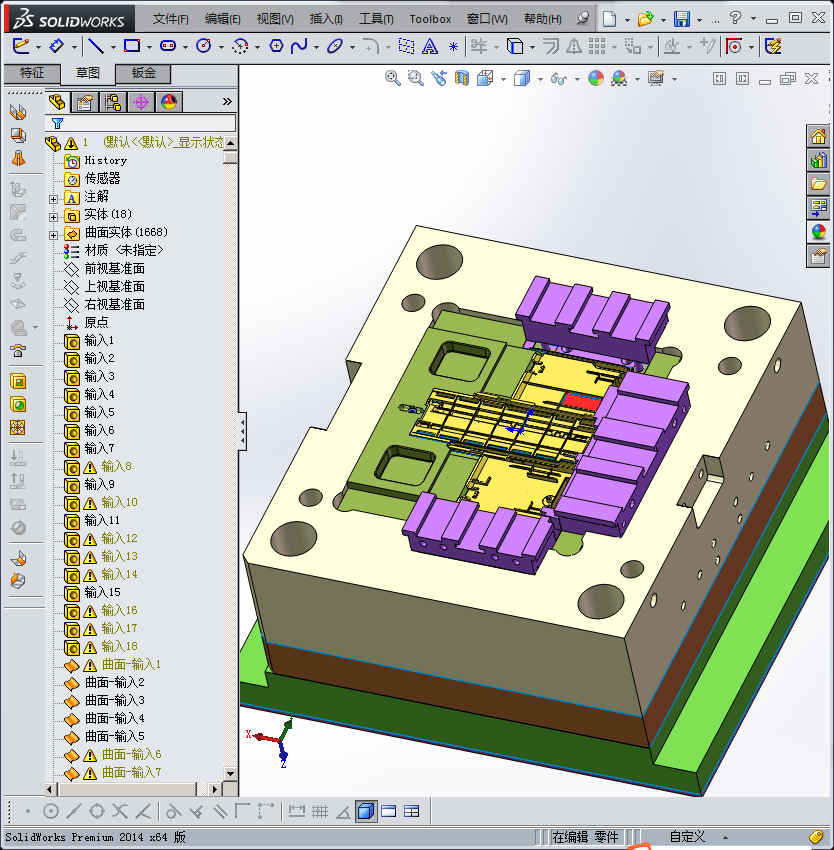Screen dimensions: 834x850
Task: Click the Save toolbar icon
Action: click(x=681, y=19)
